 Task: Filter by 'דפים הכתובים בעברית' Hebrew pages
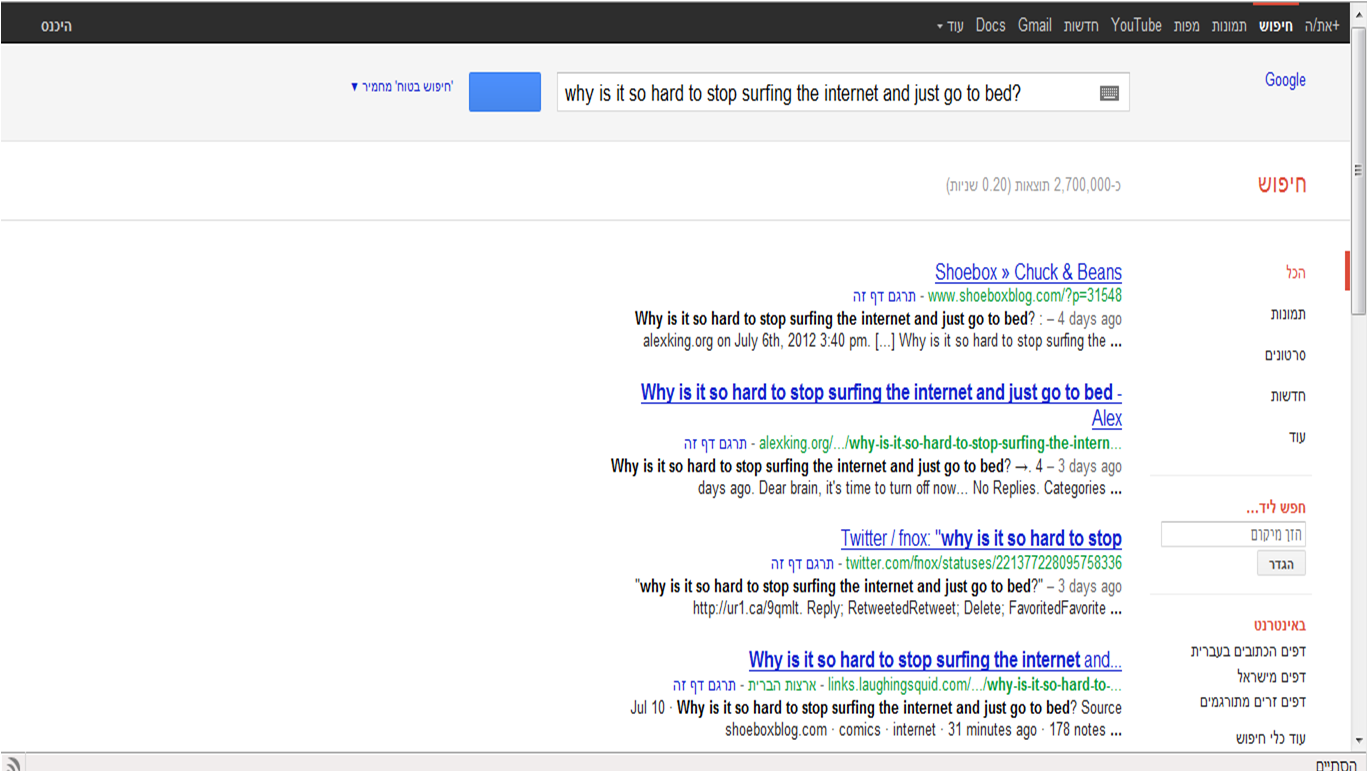1248,651
